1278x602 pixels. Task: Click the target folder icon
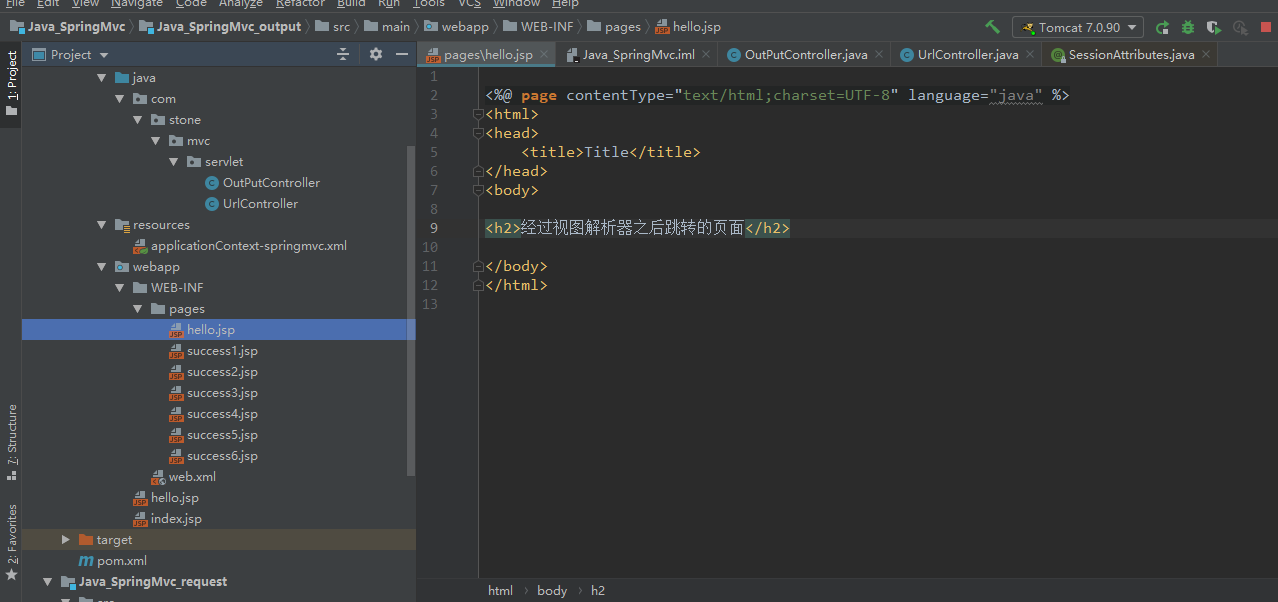pyautogui.click(x=85, y=540)
